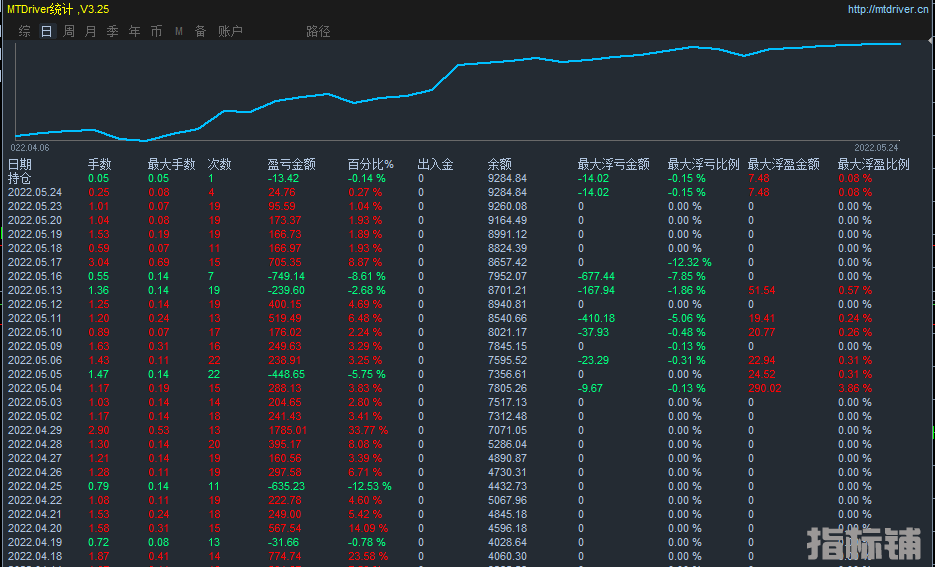Click the 最大浮亏金额 column header
This screenshot has height=568, width=935.
[614, 164]
